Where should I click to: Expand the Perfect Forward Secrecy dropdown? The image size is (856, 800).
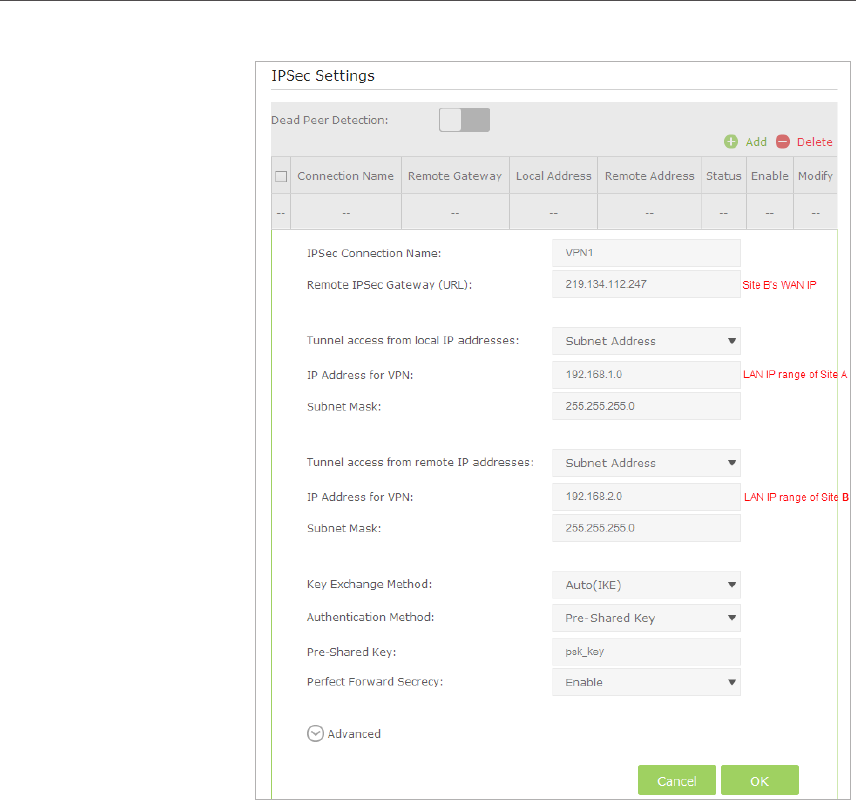coord(646,682)
